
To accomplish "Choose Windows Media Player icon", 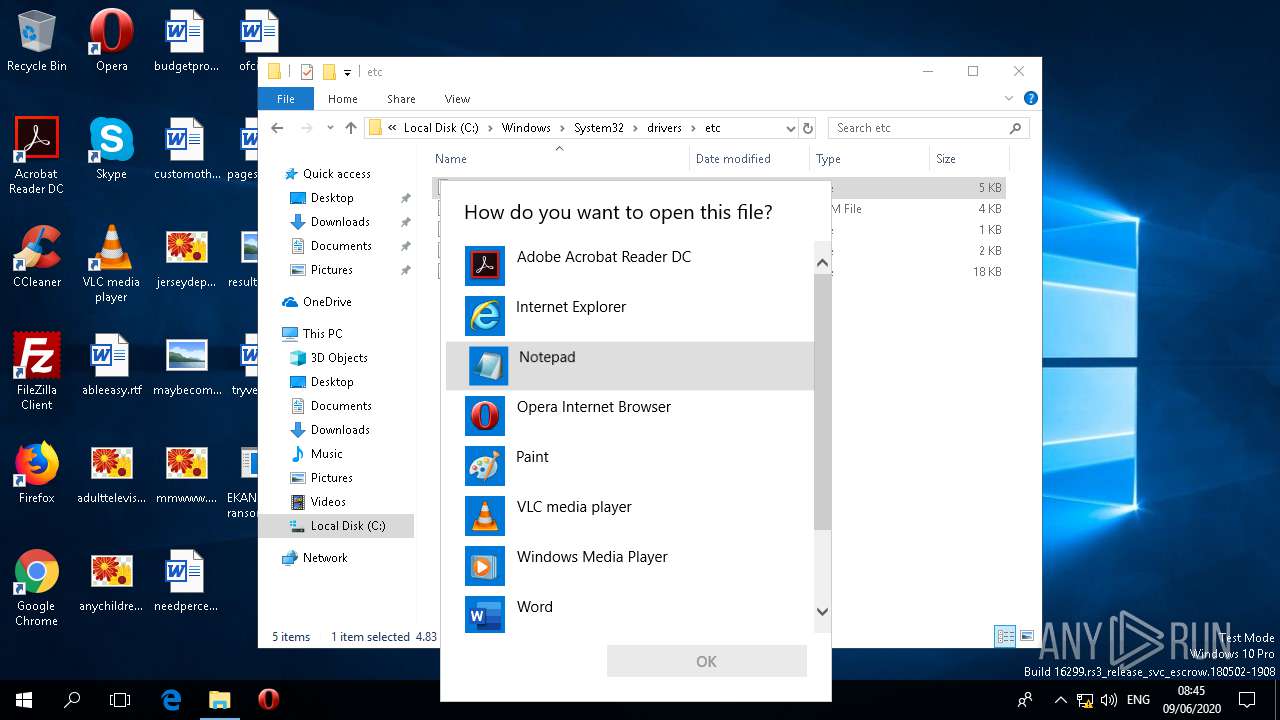I will click(485, 566).
